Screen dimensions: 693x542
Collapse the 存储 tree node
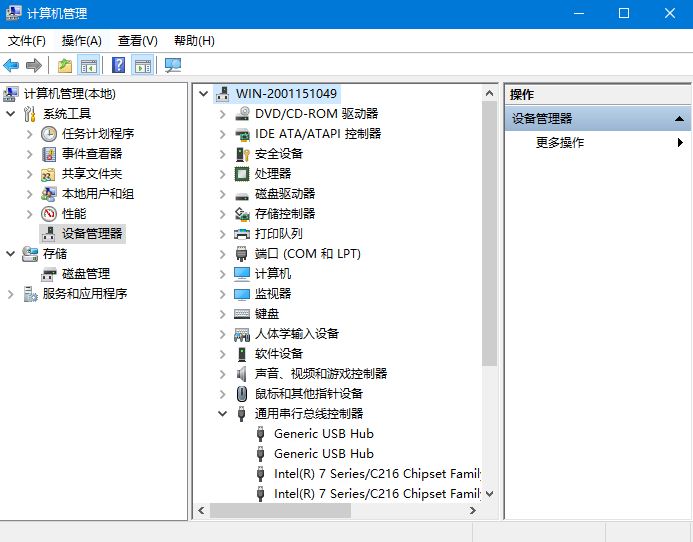11,254
